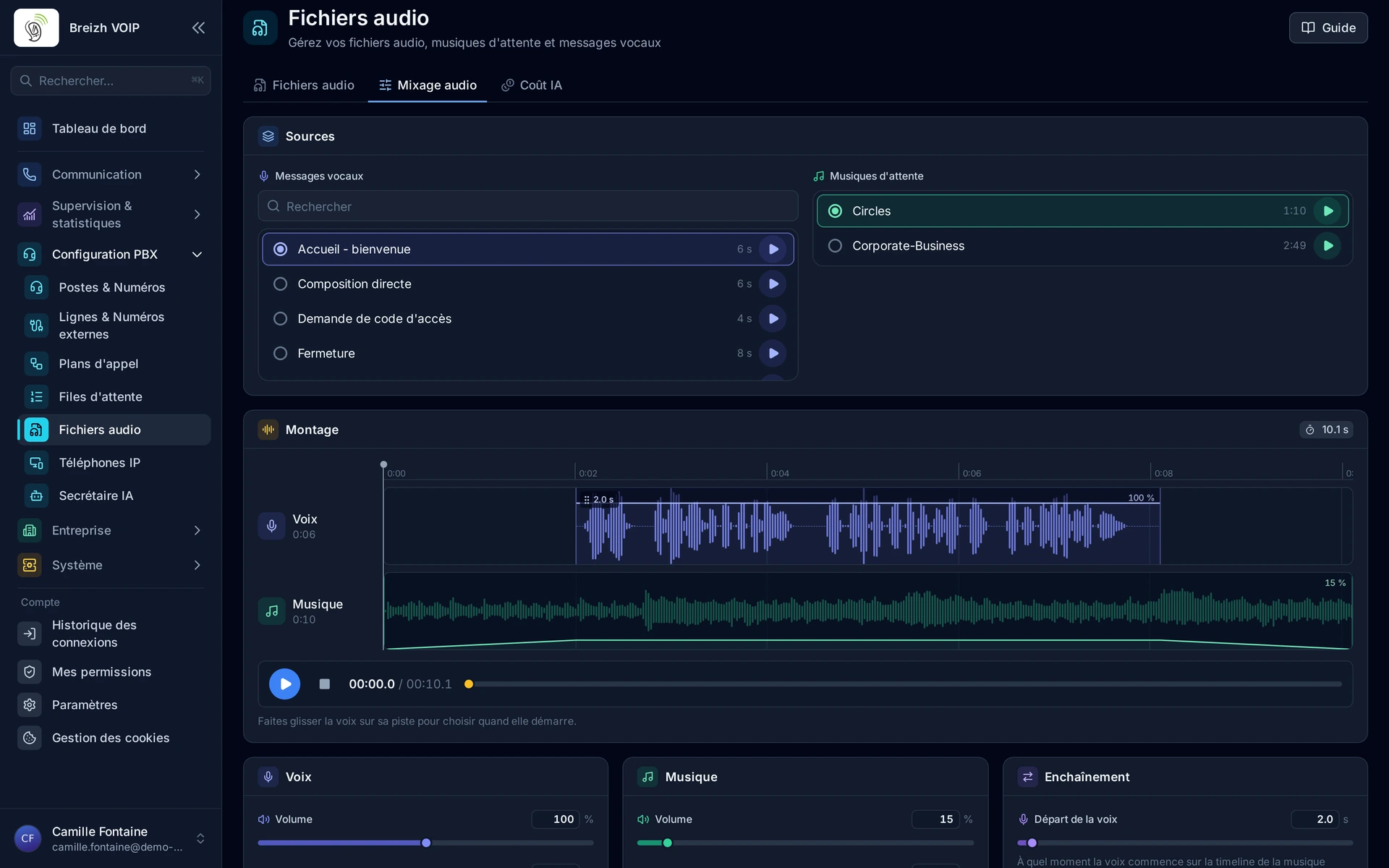Open Téléphones IP icon

click(36, 462)
